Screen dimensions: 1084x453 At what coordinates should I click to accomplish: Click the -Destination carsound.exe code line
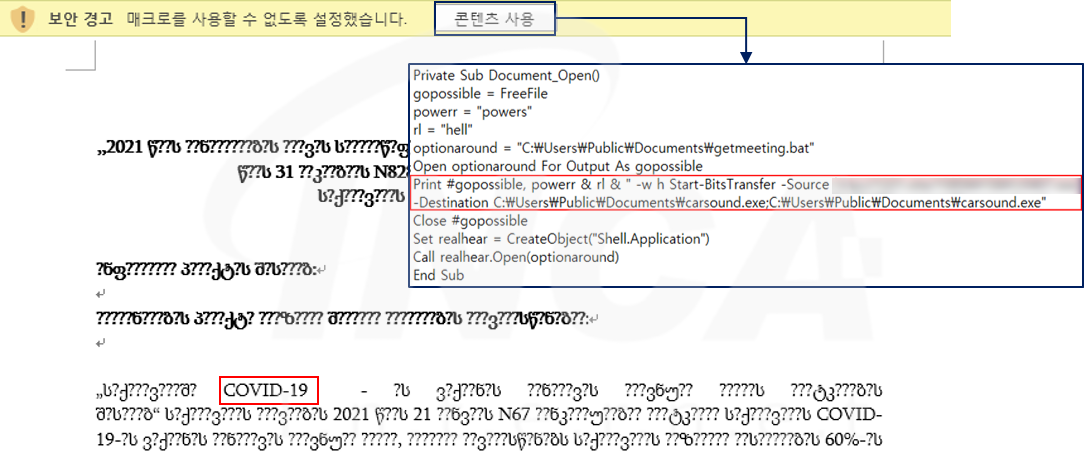coord(729,201)
